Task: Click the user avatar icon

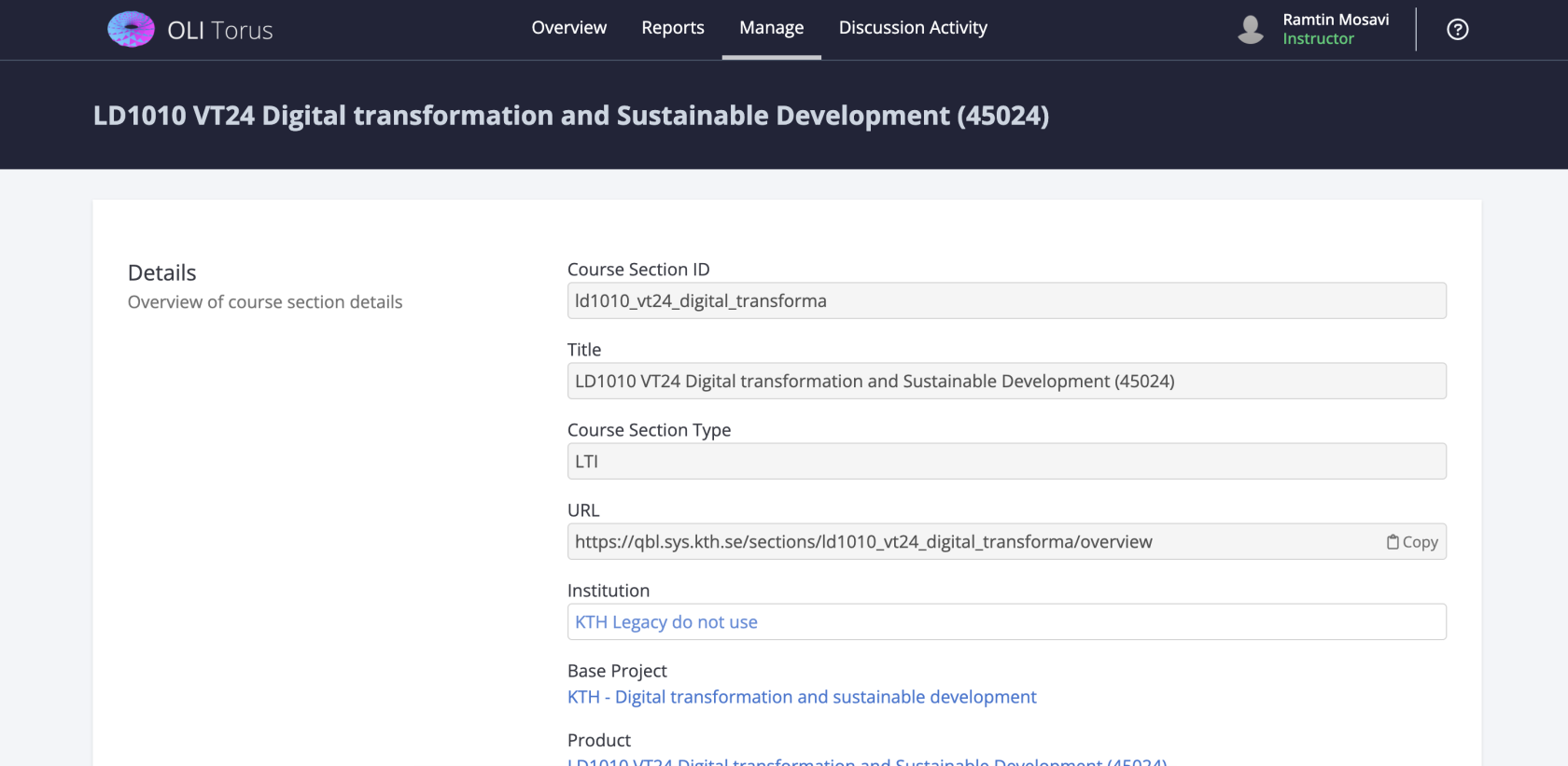Action: pyautogui.click(x=1251, y=30)
